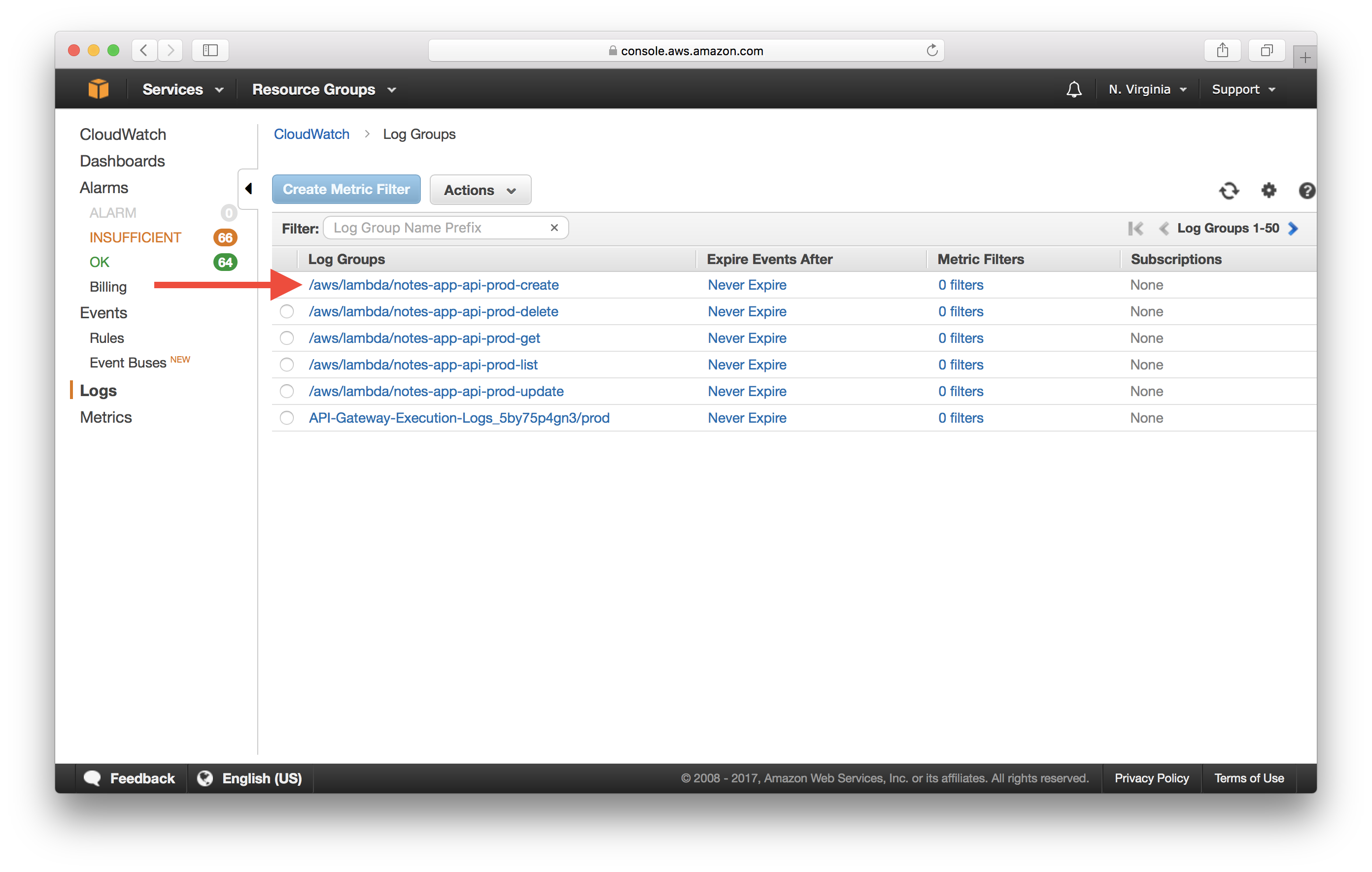The width and height of the screenshot is (1372, 872).
Task: Open the notifications bell icon
Action: pyautogui.click(x=1073, y=90)
